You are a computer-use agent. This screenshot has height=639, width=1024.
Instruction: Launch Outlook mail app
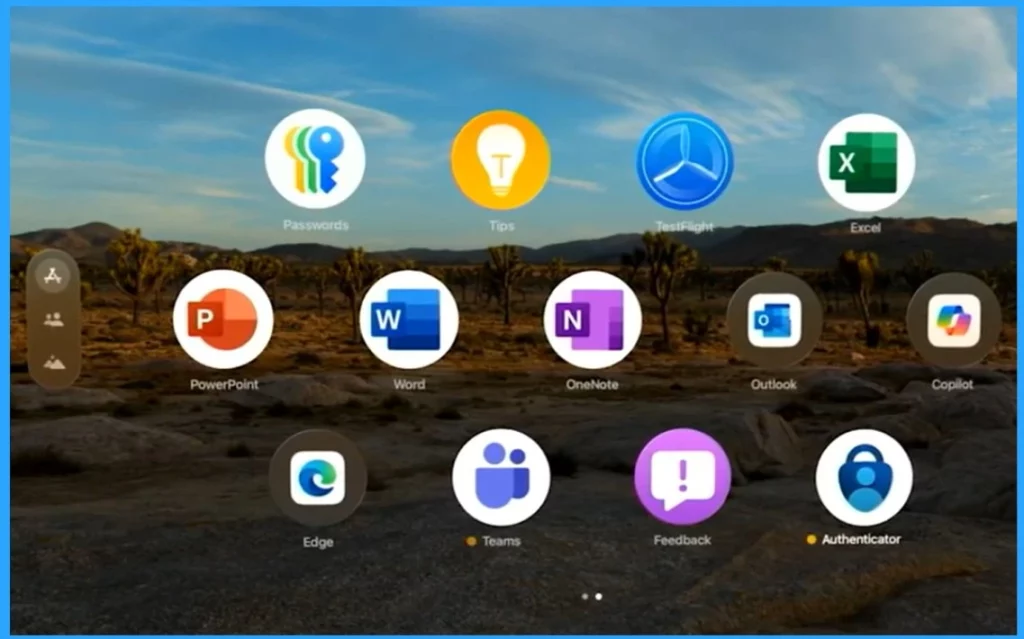point(775,321)
